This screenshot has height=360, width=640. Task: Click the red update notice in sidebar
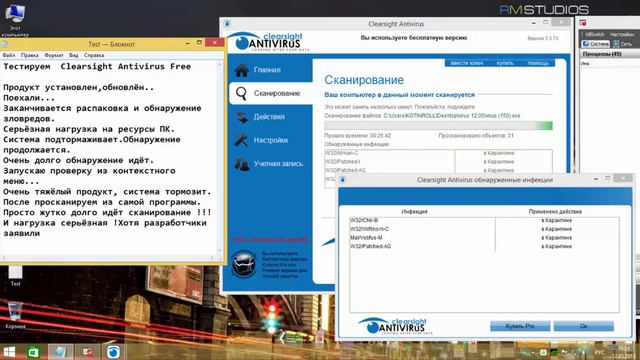pyautogui.click(x=269, y=239)
